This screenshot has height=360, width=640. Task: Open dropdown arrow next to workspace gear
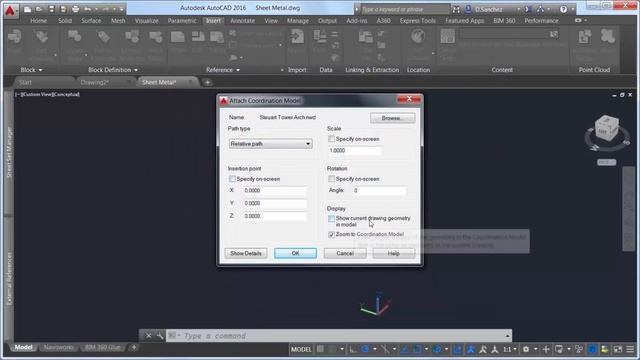(x=536, y=349)
